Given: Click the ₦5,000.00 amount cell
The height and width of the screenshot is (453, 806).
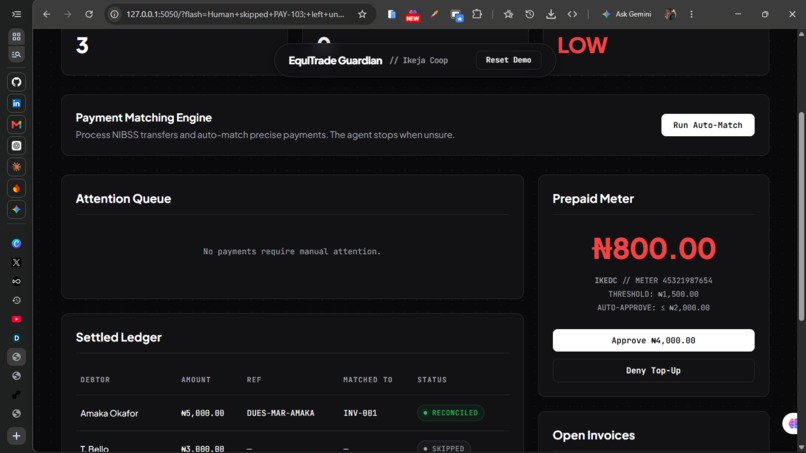Looking at the screenshot, I should 203,413.
